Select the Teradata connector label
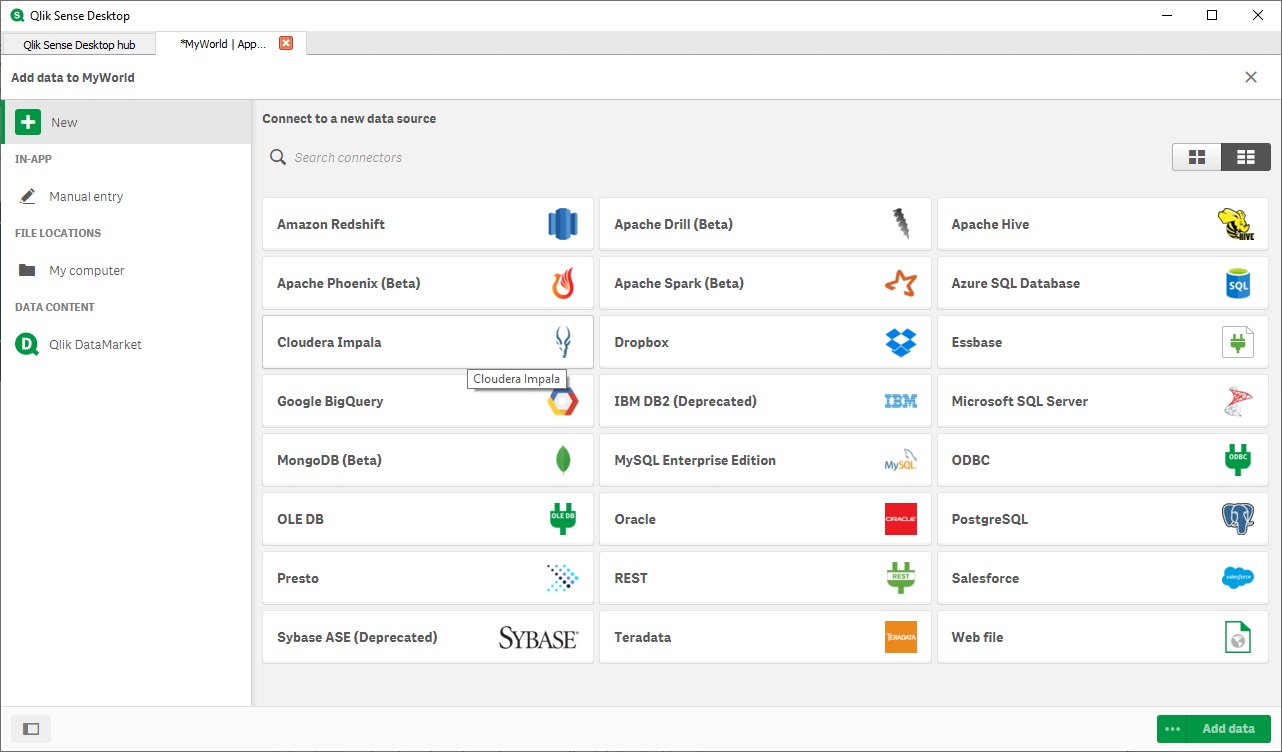The height and width of the screenshot is (752, 1282). (643, 637)
